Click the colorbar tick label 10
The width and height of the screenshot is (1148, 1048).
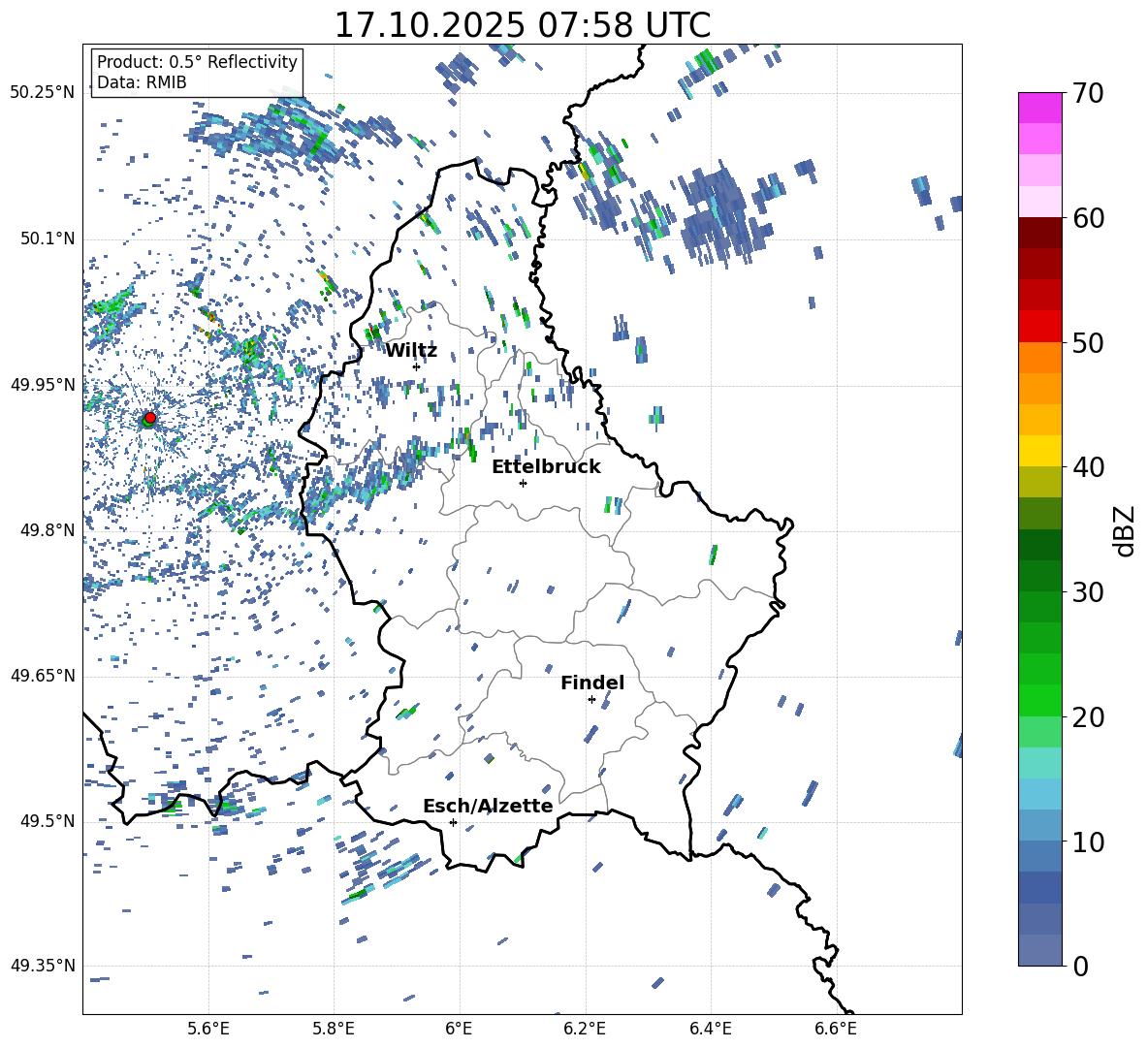click(1088, 842)
